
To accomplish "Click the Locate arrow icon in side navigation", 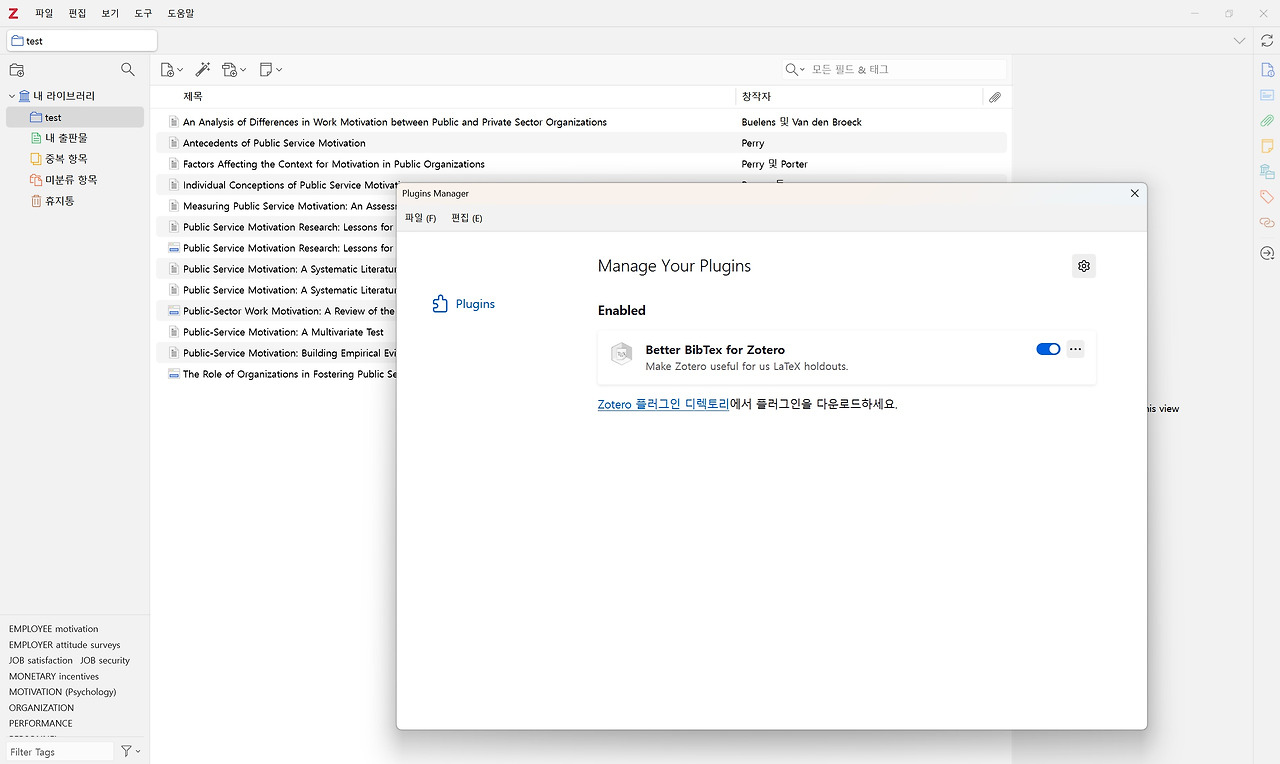I will tap(1267, 253).
